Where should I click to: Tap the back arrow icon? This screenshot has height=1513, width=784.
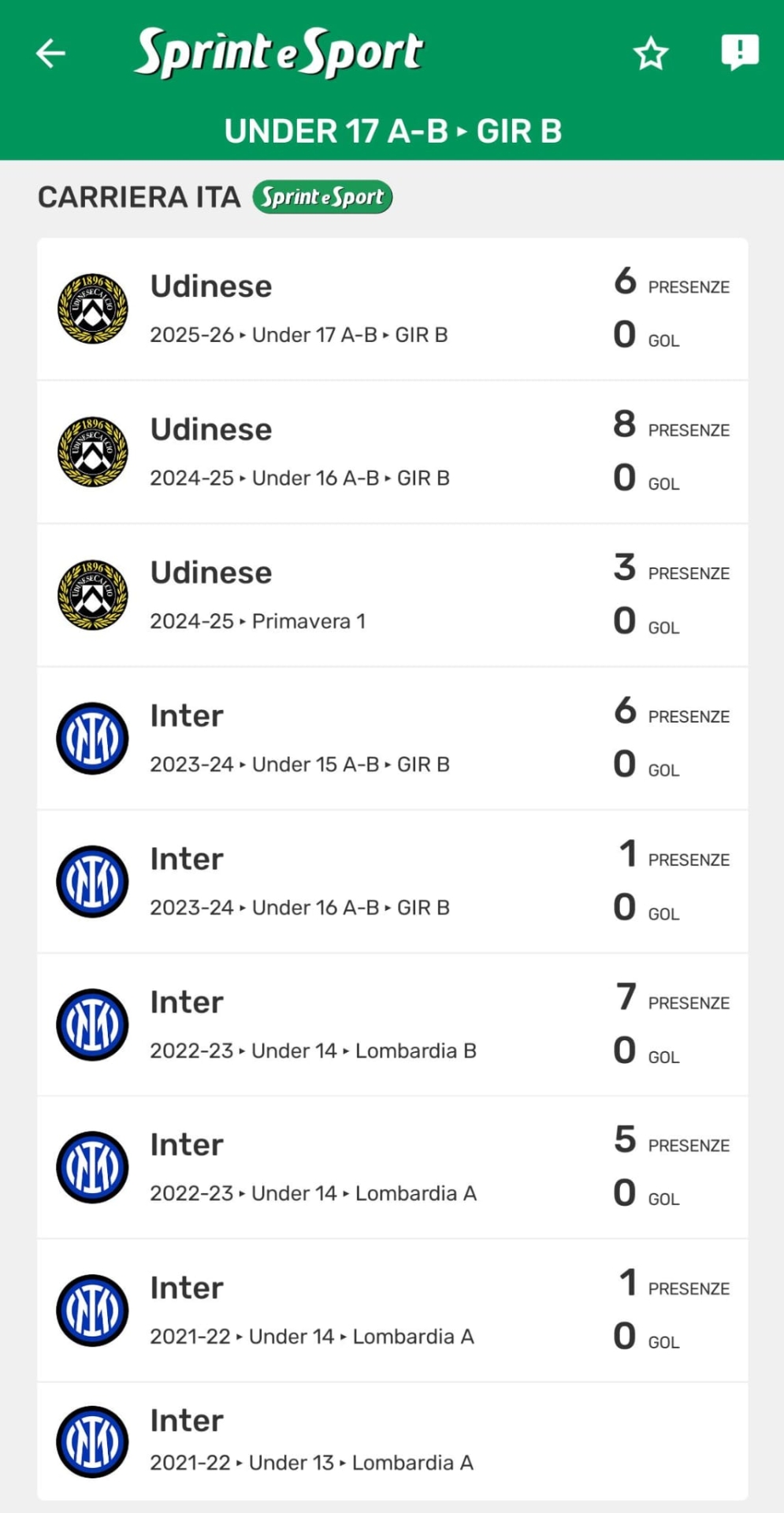tap(51, 54)
